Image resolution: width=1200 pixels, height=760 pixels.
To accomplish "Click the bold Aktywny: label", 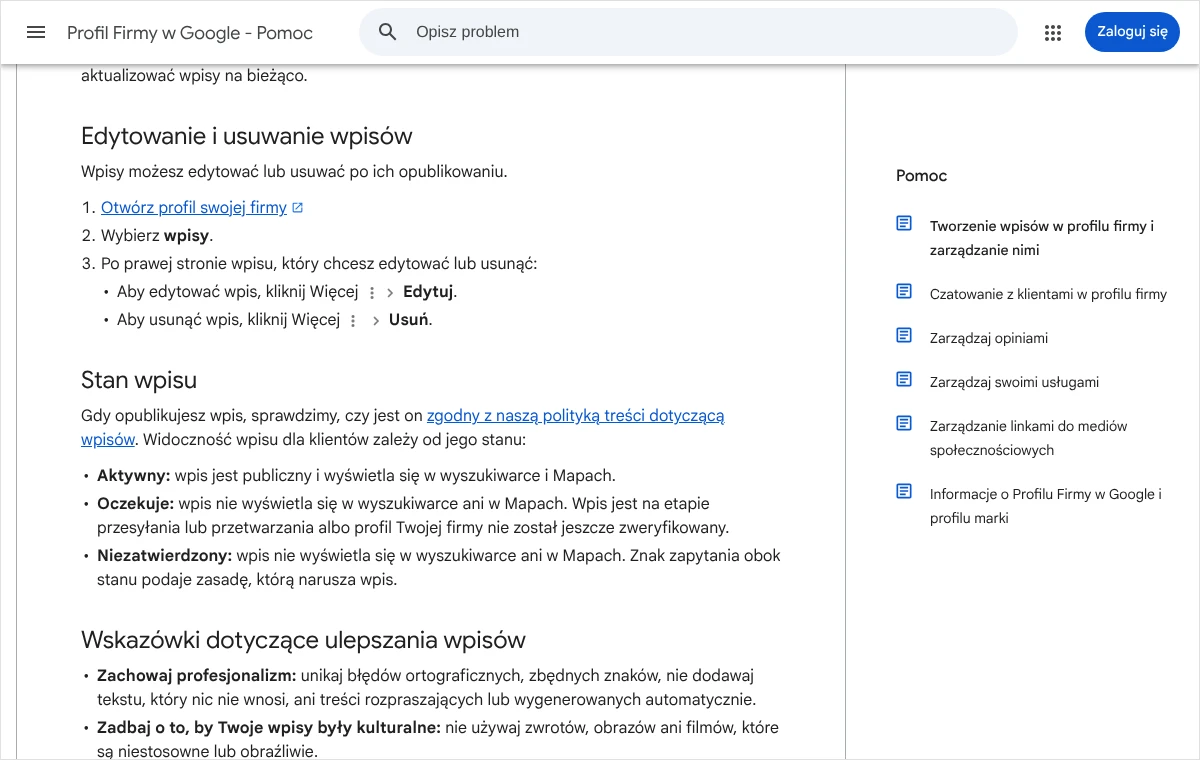I will click(134, 476).
